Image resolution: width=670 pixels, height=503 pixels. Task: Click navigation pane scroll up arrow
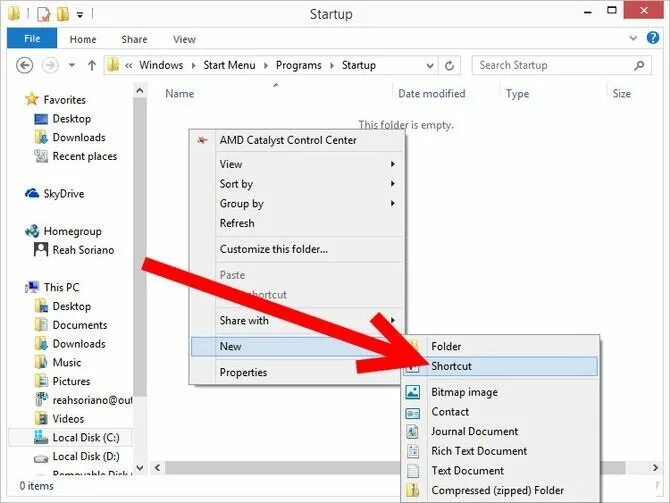[x=140, y=91]
